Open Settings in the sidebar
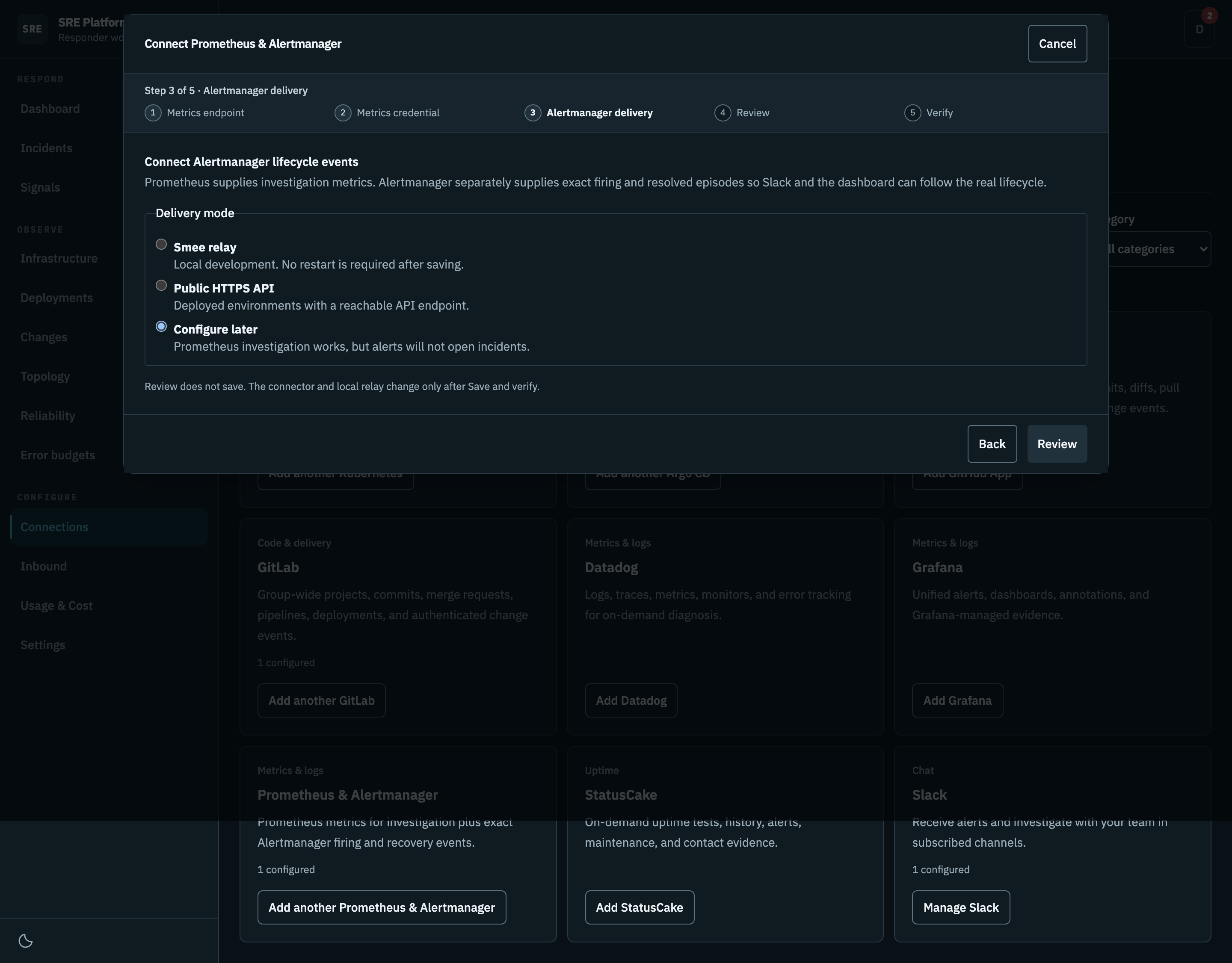Viewport: 1232px width, 963px height. pyautogui.click(x=109, y=645)
